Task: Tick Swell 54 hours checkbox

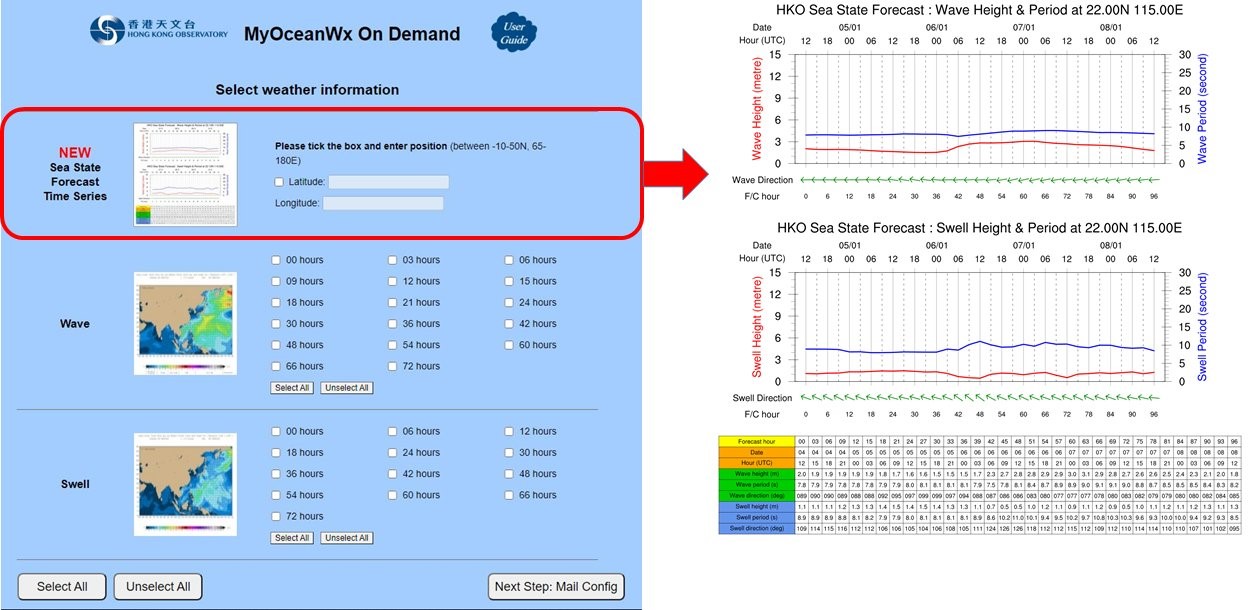Action: click(277, 495)
